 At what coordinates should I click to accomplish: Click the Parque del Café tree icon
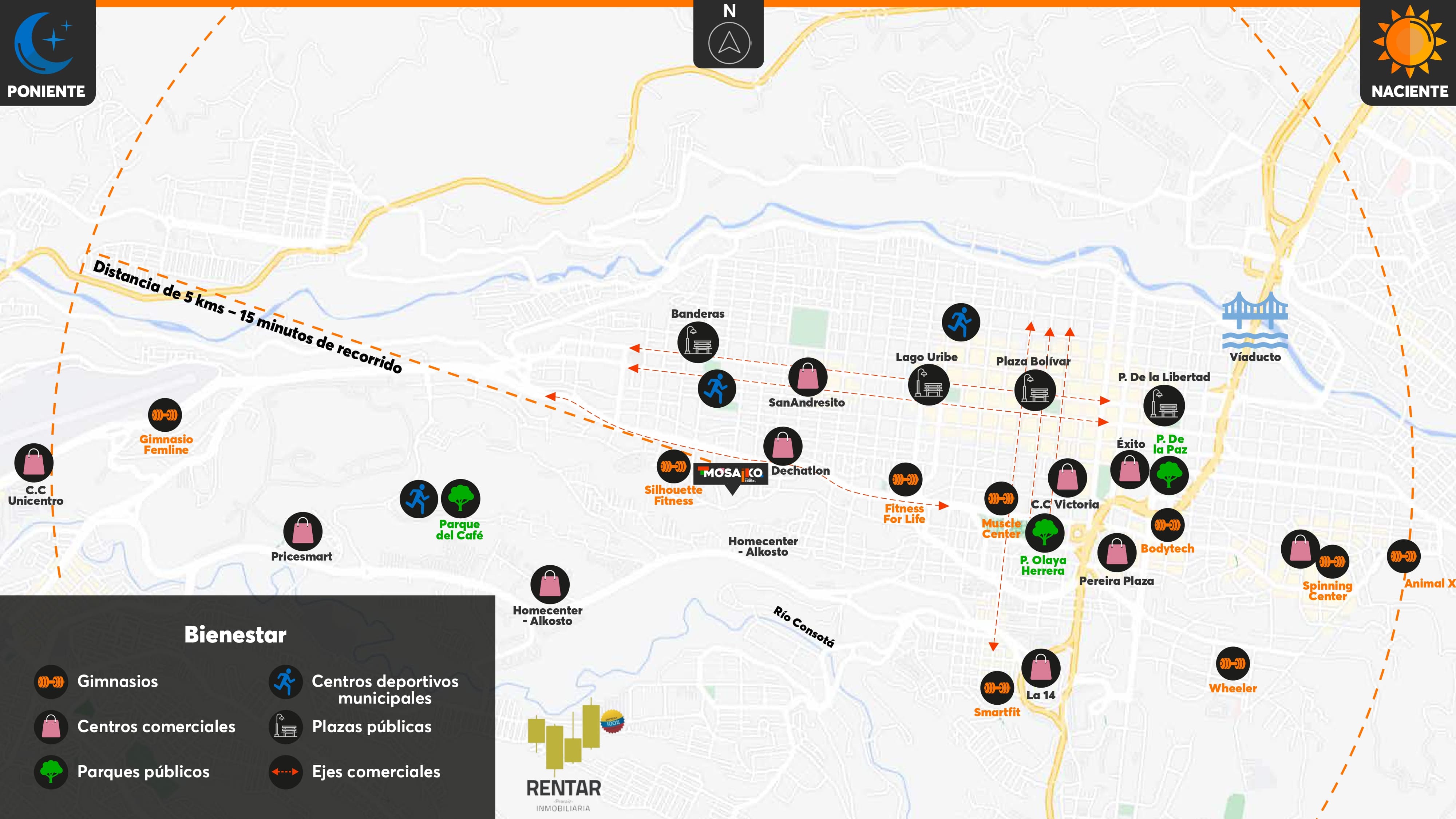coord(461,499)
